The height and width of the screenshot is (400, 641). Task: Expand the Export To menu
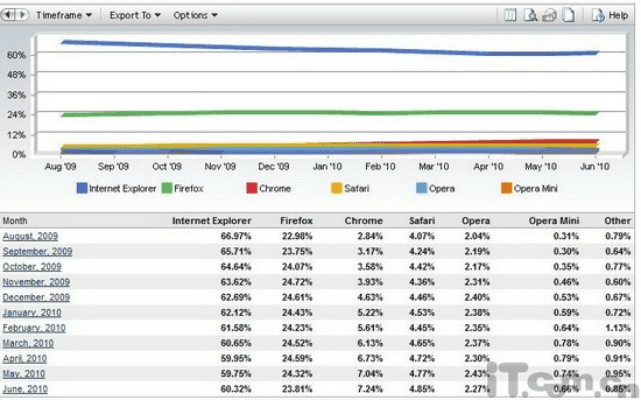[x=134, y=16]
